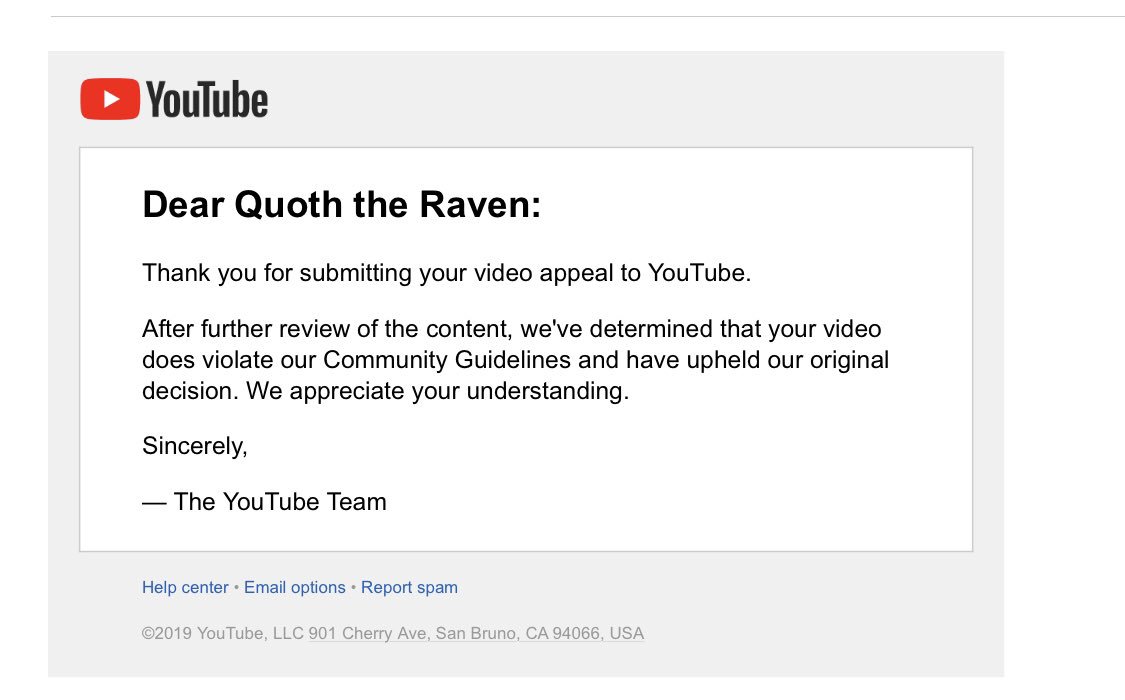The image size is (1125, 700).
Task: Click the 'does violate our Community Guidelines' line
Action: 515,359
